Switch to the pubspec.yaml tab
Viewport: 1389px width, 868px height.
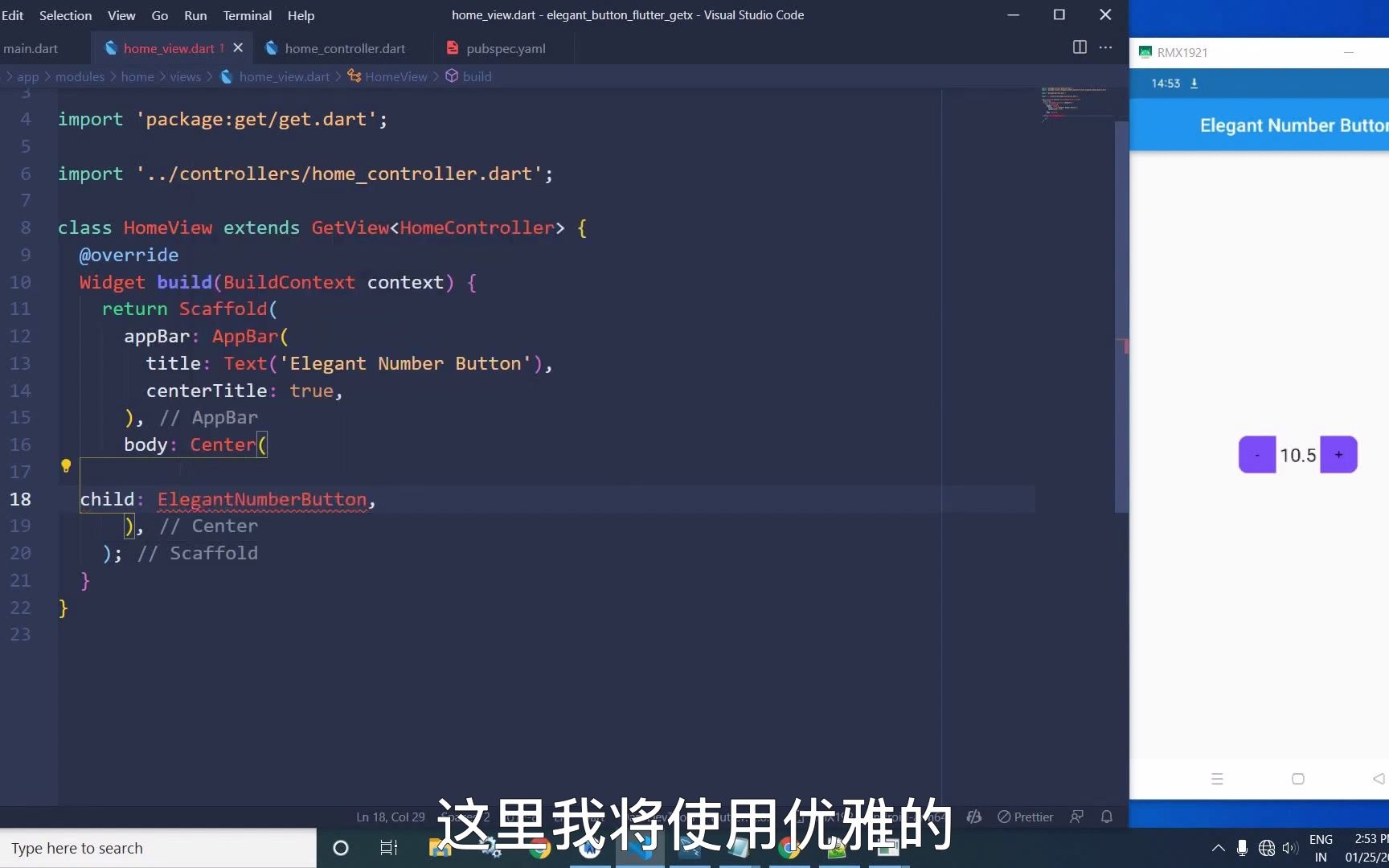coord(505,48)
